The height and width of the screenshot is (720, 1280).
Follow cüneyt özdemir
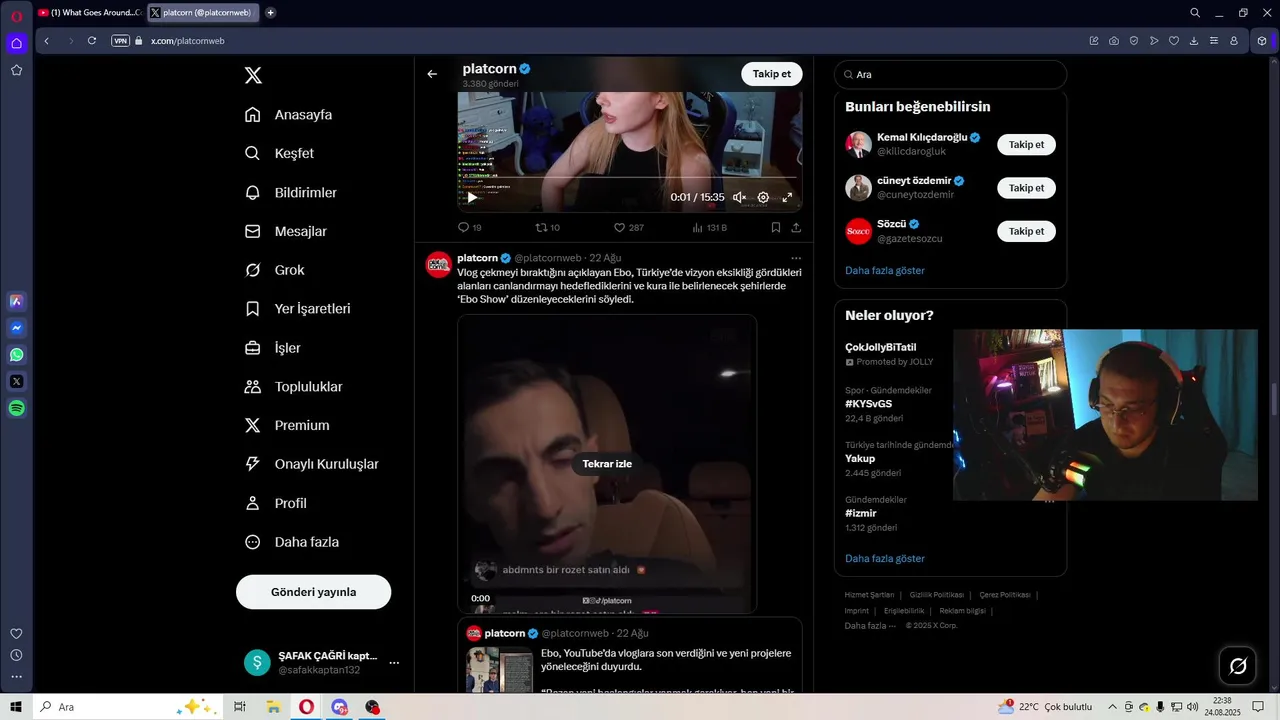click(x=1026, y=188)
